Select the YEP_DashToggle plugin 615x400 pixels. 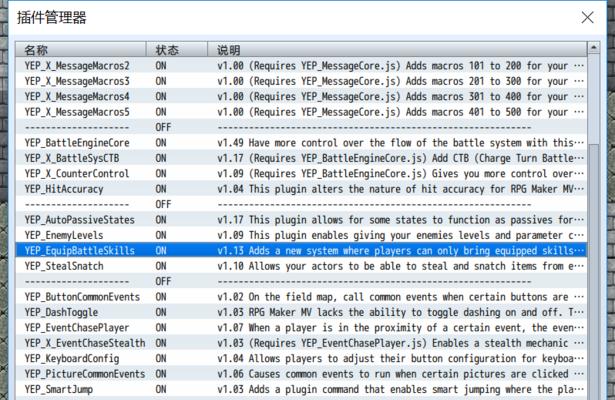301,312
